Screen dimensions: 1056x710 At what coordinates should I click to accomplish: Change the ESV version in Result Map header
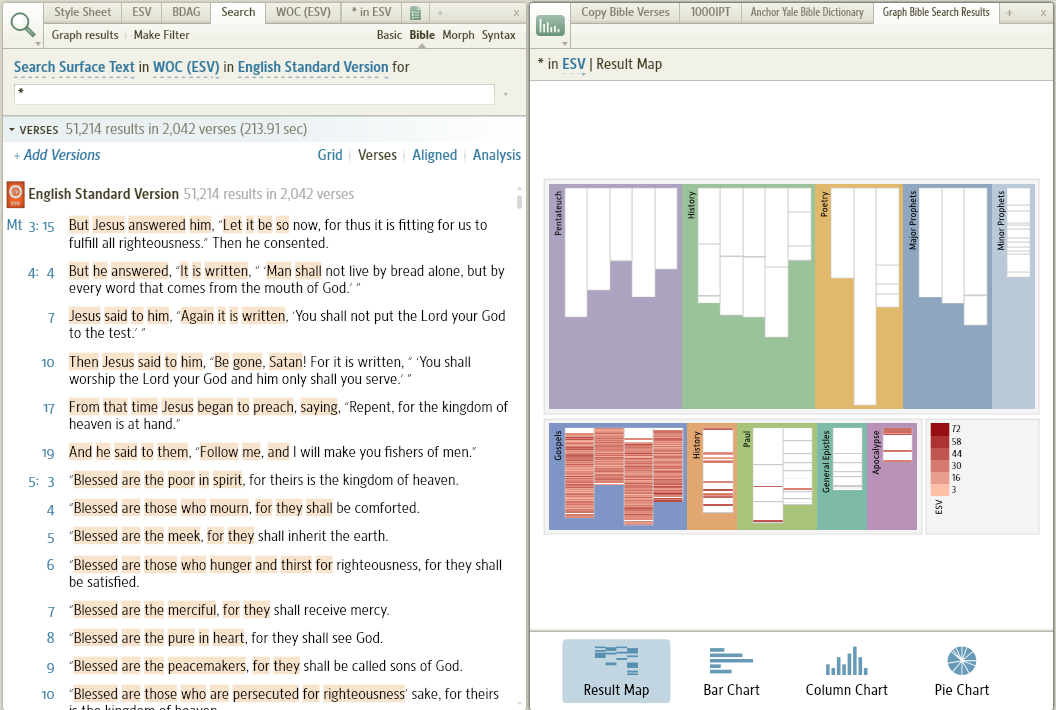coord(573,64)
